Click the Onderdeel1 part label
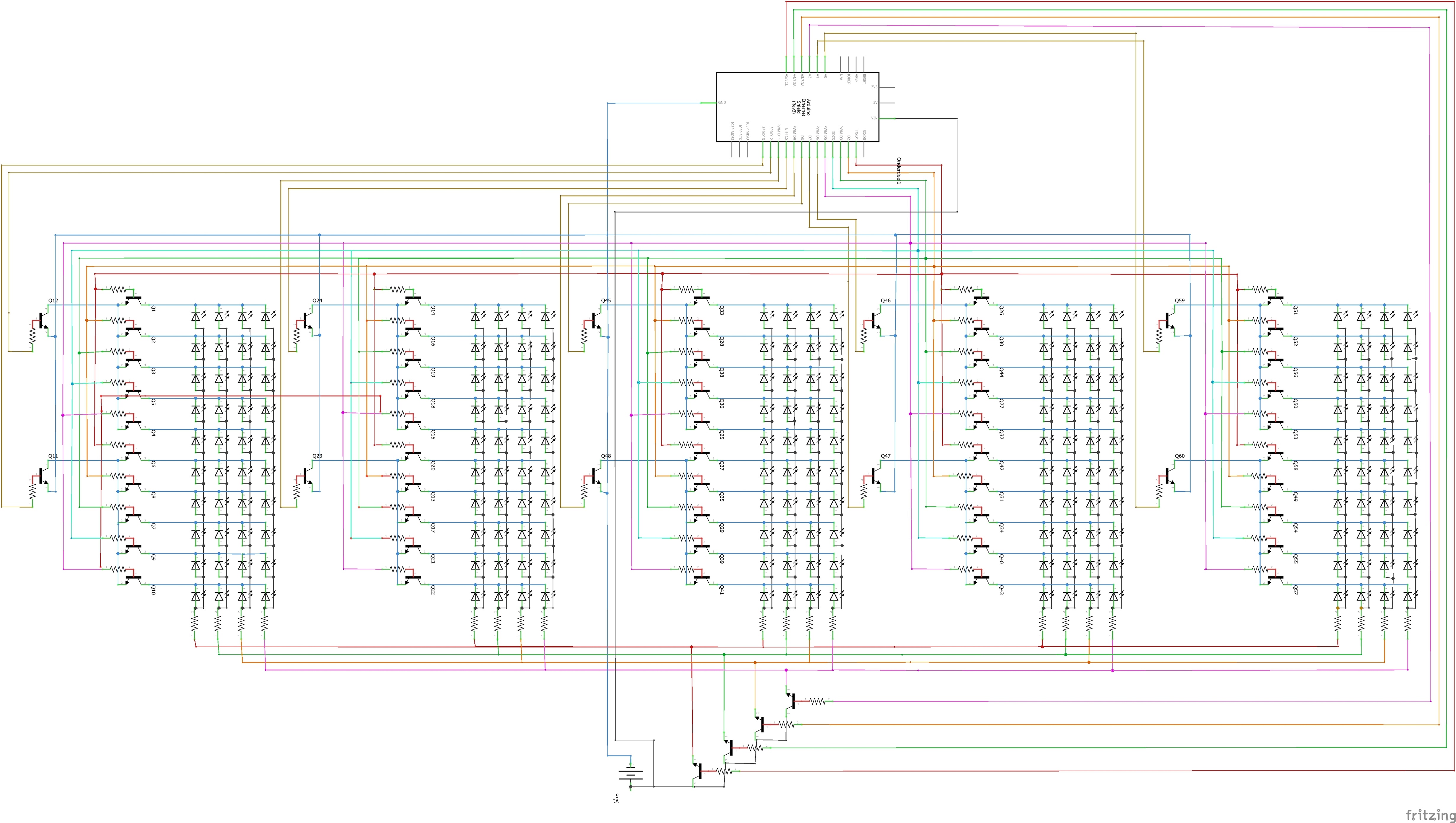Image resolution: width=1456 pixels, height=823 pixels. click(899, 171)
